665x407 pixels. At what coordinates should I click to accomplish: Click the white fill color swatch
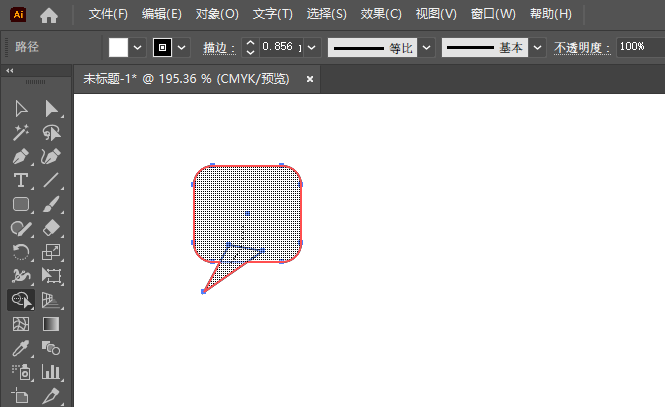pos(118,47)
